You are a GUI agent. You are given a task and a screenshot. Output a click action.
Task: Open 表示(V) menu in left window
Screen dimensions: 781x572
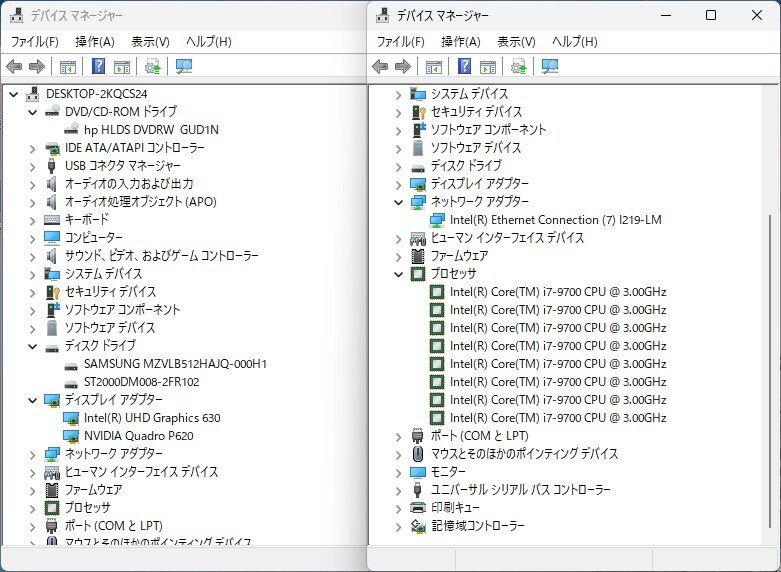[150, 42]
